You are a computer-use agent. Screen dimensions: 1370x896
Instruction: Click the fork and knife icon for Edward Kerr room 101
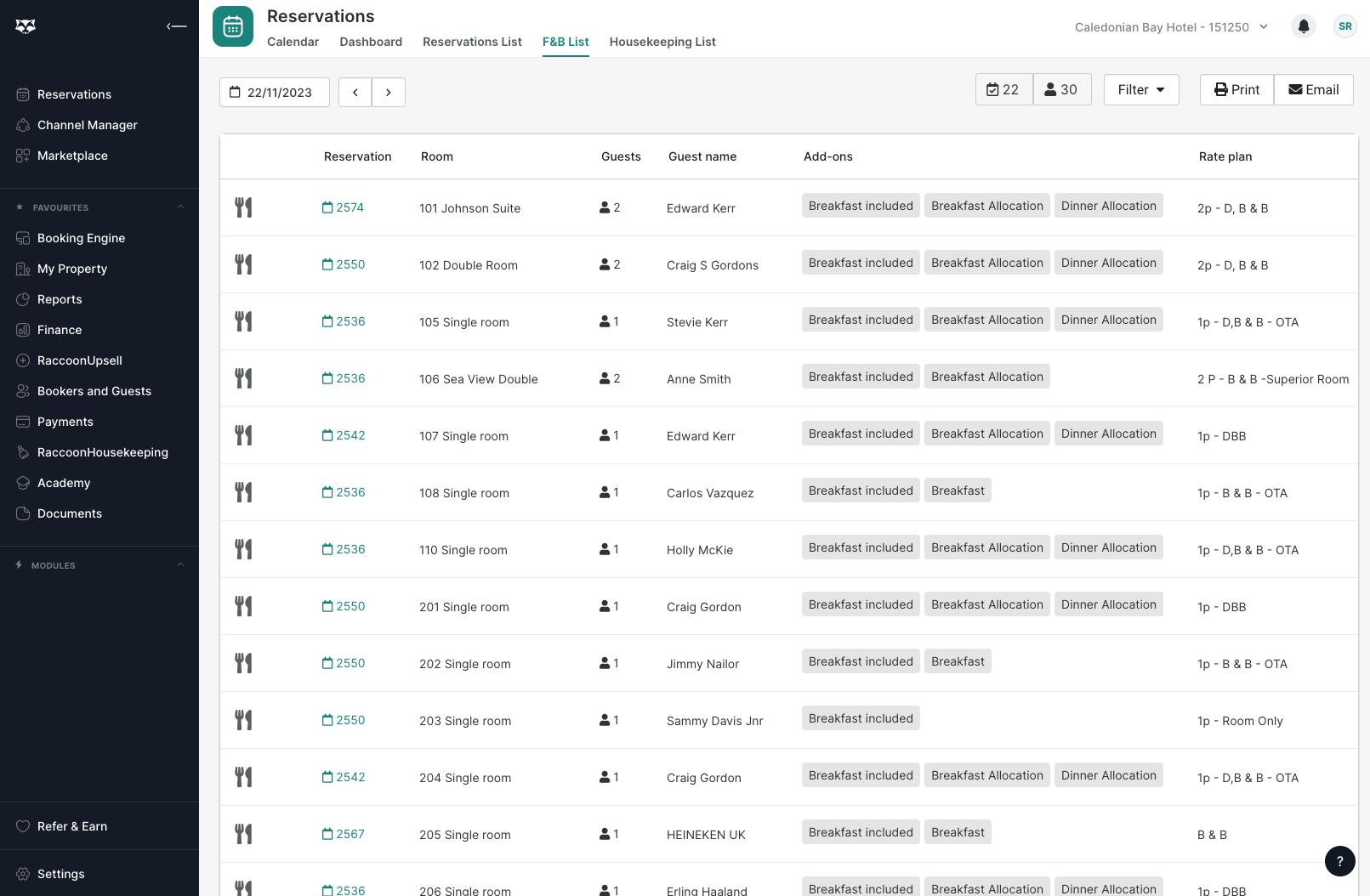(x=243, y=207)
